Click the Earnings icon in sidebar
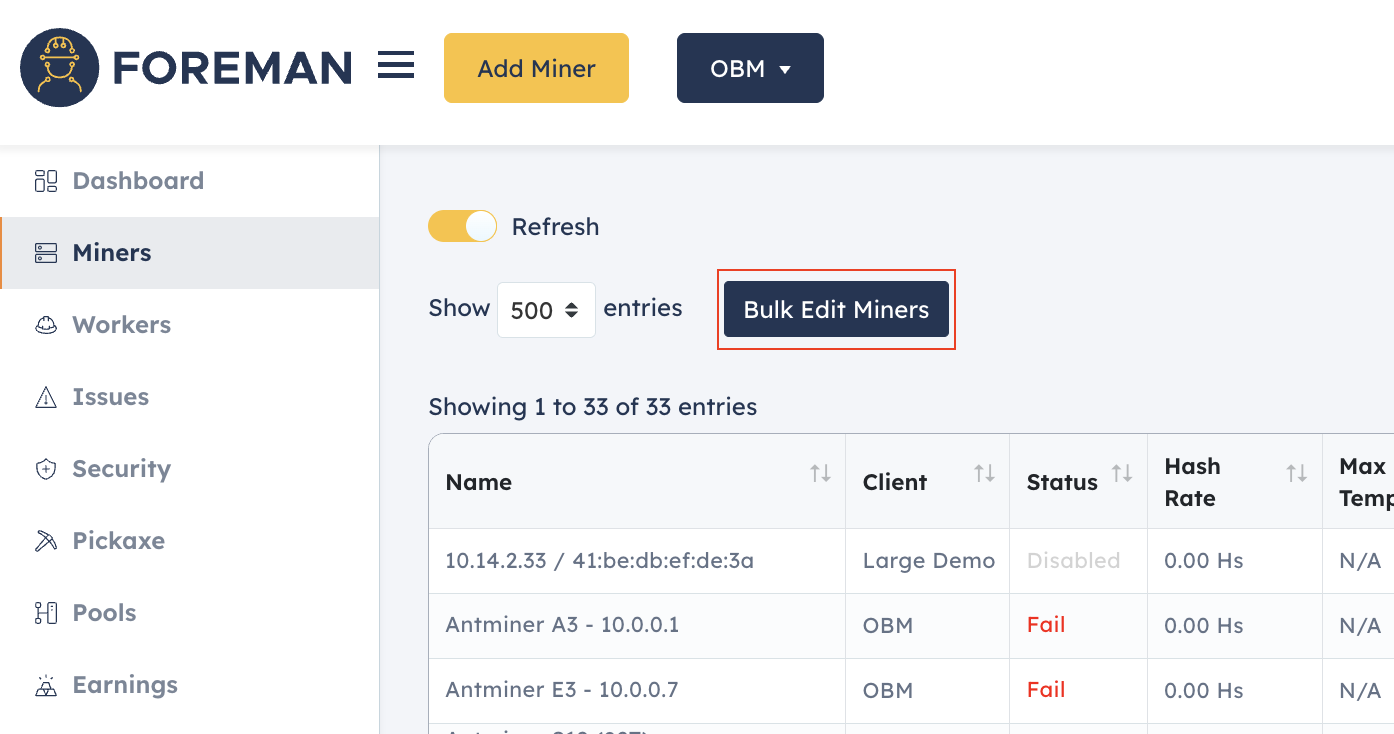Viewport: 1394px width, 734px height. pos(46,685)
